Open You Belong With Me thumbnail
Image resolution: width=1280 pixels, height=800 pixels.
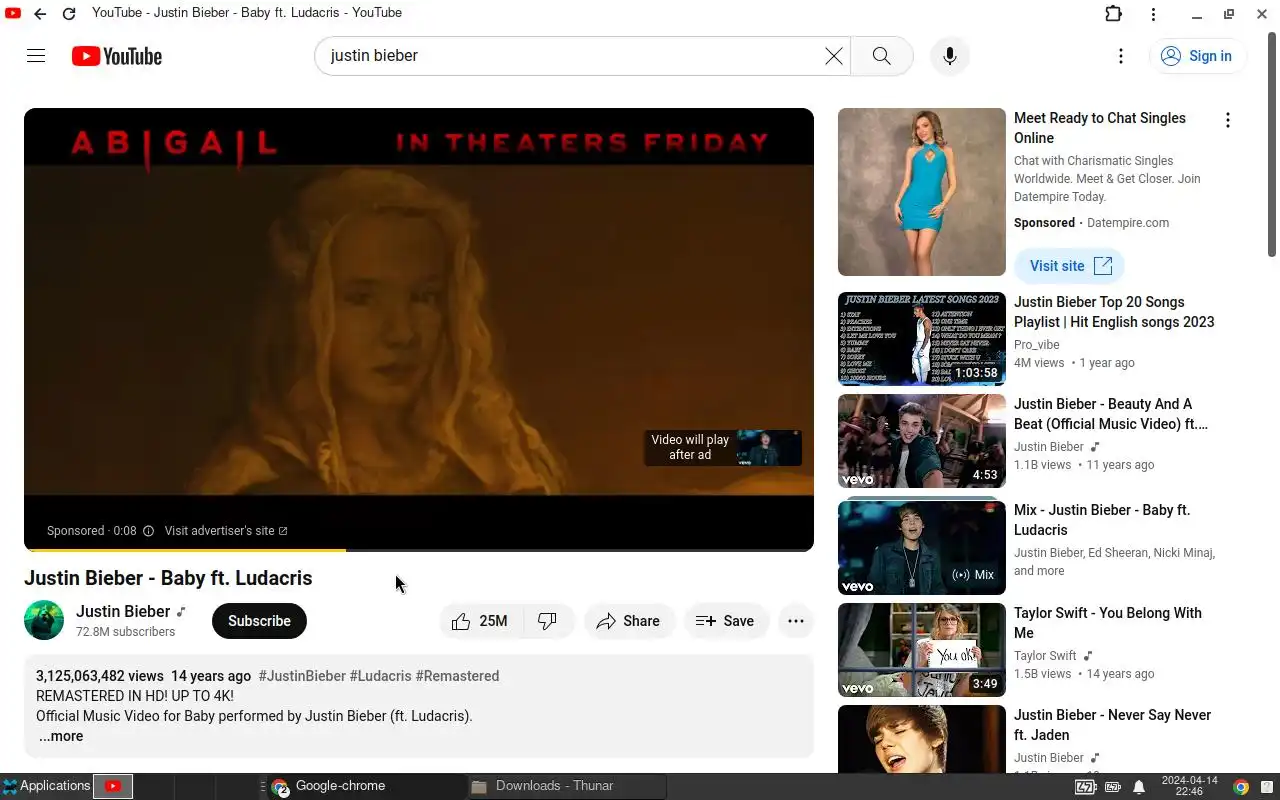click(922, 650)
